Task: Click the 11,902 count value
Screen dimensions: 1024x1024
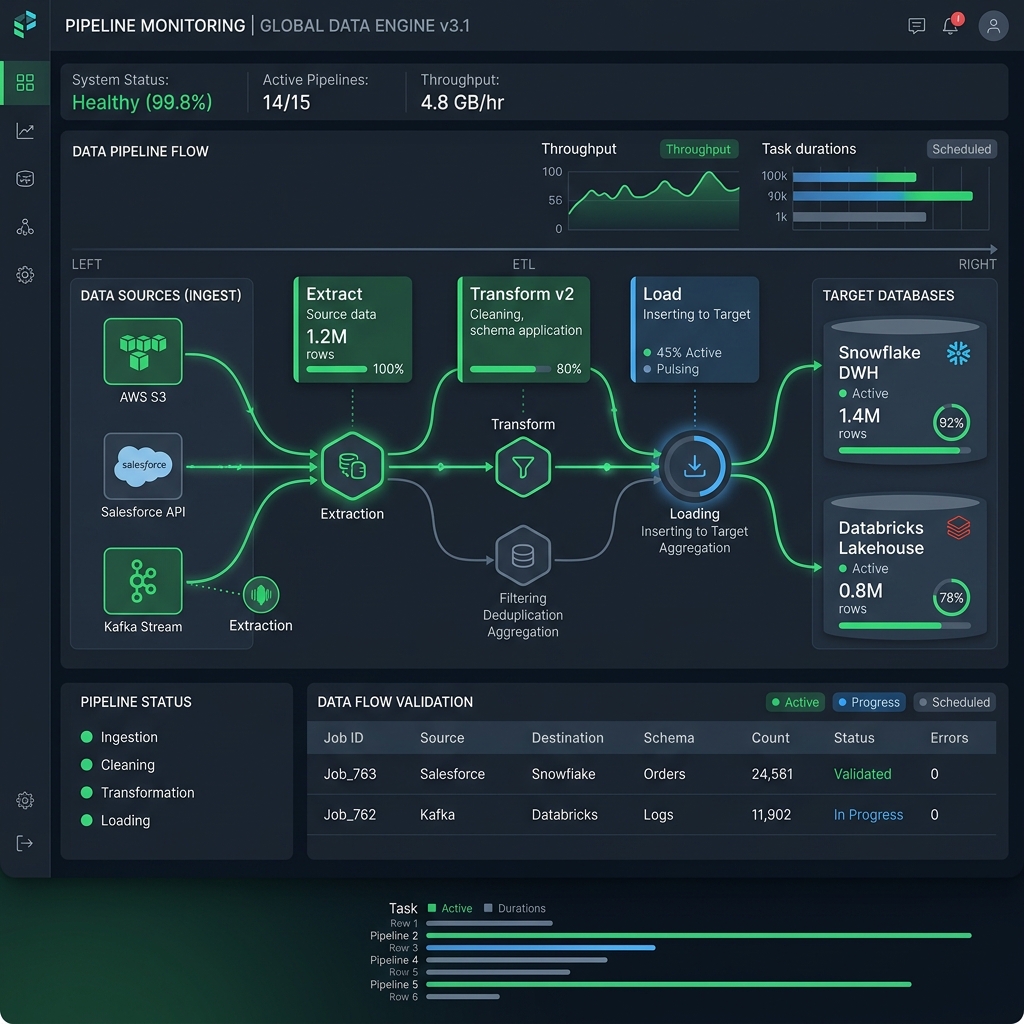Action: [771, 814]
